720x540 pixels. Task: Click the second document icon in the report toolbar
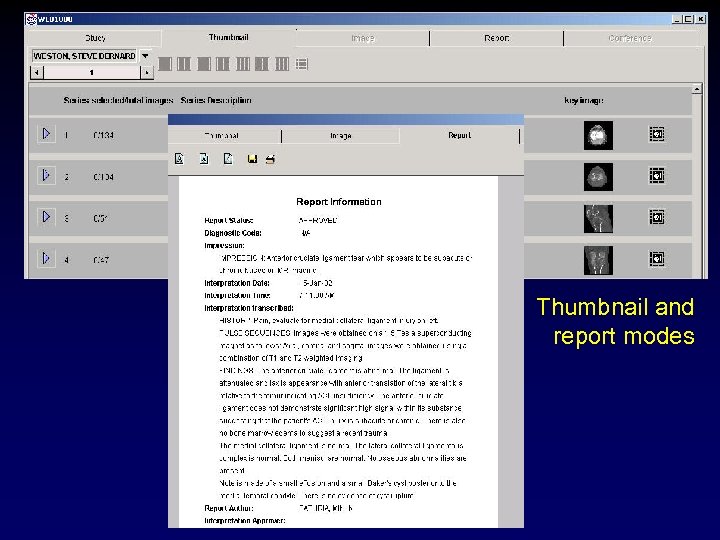(x=204, y=159)
